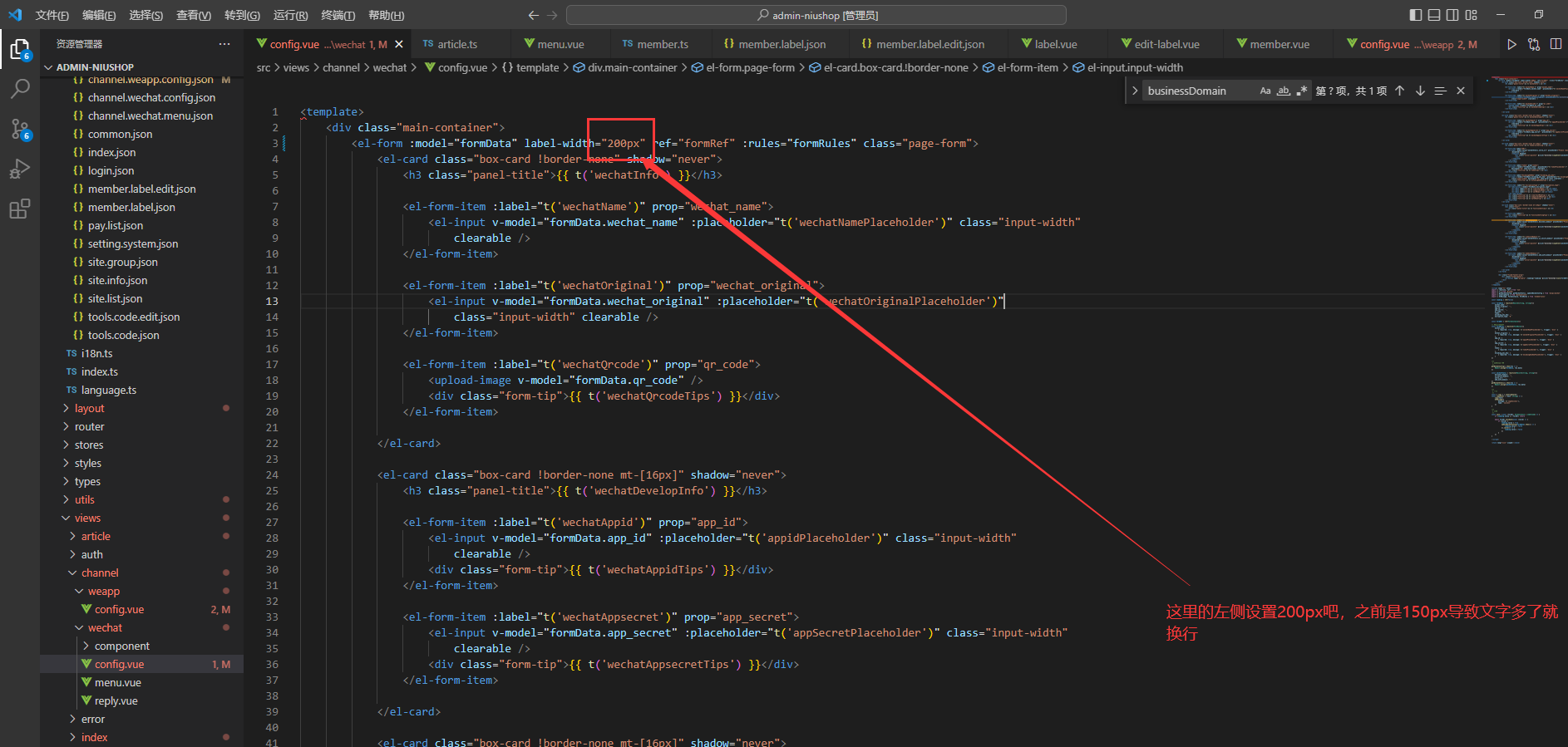The width and height of the screenshot is (1568, 747).
Task: Open the 终端(T) menu
Action: click(338, 15)
